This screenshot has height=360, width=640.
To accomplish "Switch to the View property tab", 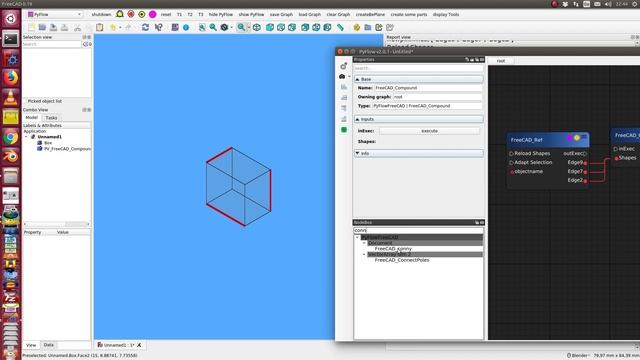I will pos(31,345).
